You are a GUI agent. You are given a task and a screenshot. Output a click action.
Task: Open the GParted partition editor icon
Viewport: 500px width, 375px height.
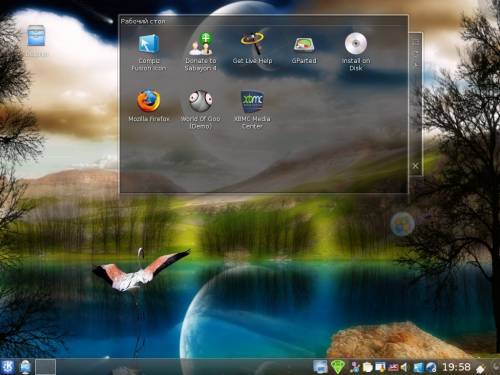point(304,49)
